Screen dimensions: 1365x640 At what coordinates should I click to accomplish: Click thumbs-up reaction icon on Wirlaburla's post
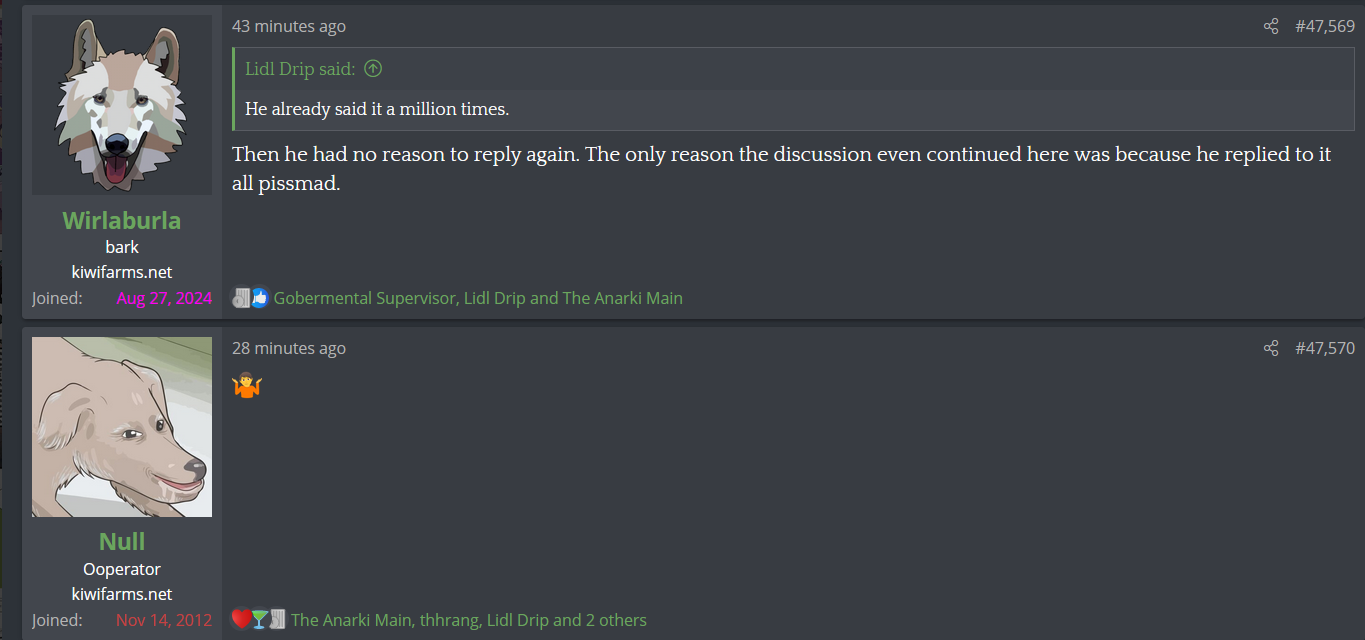click(260, 297)
